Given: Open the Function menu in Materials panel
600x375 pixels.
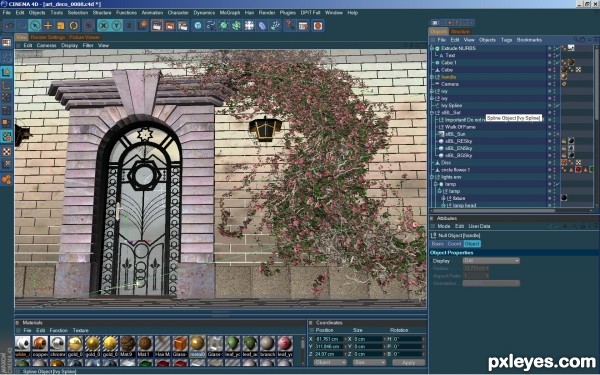Looking at the screenshot, I should [x=59, y=330].
